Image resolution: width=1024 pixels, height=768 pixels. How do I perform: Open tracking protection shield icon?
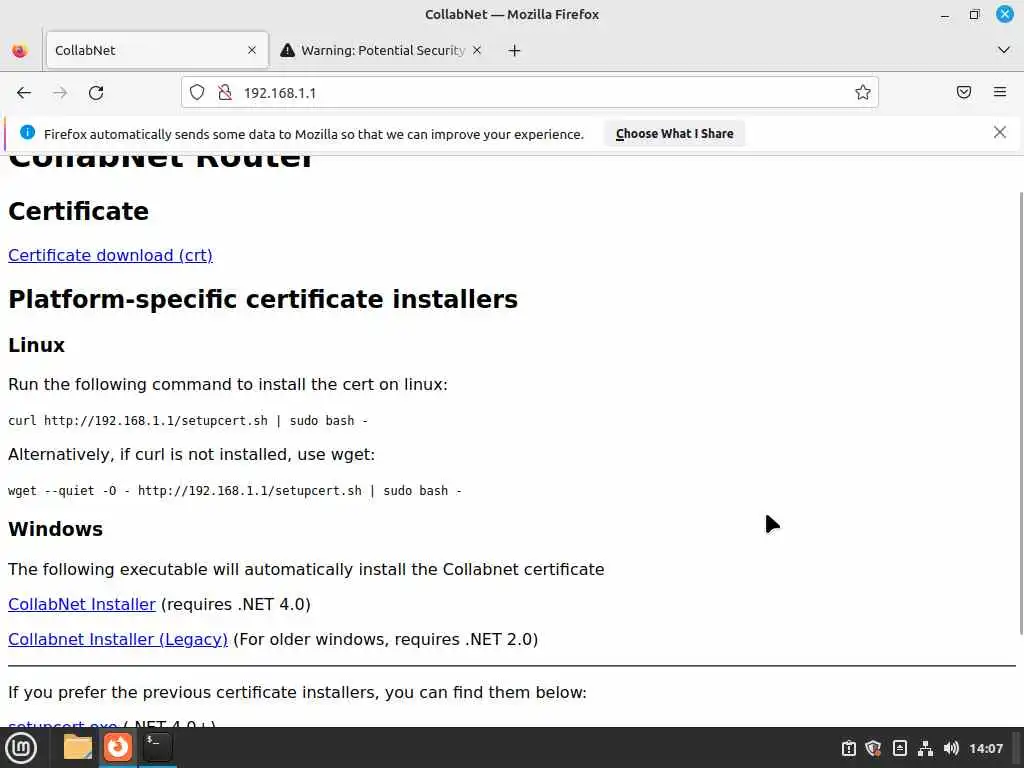[197, 93]
